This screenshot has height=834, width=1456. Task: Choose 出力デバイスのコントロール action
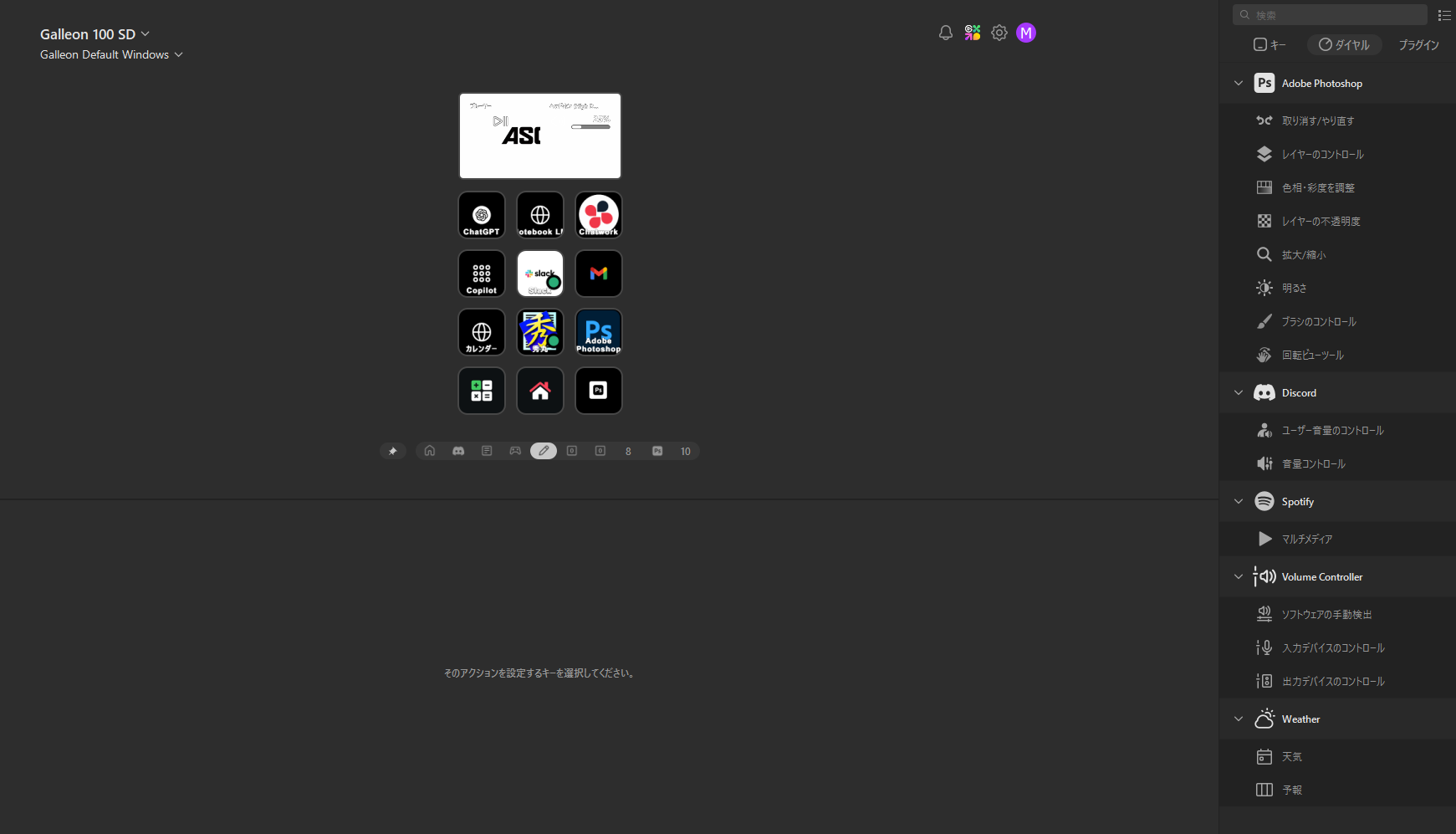click(x=1337, y=681)
